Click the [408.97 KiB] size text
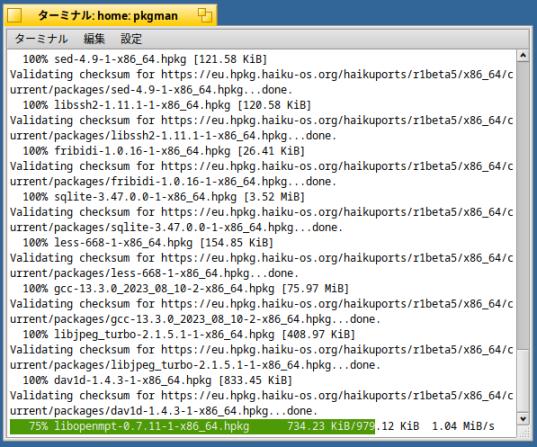537x447 pixels. tap(318, 335)
